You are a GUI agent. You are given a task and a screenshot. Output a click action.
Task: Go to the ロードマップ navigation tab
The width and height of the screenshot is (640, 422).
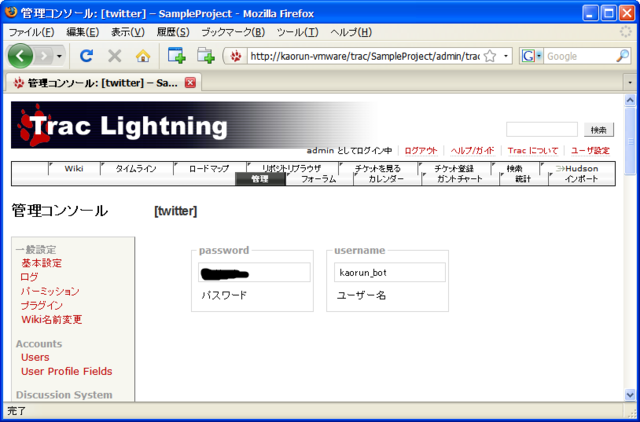209,168
